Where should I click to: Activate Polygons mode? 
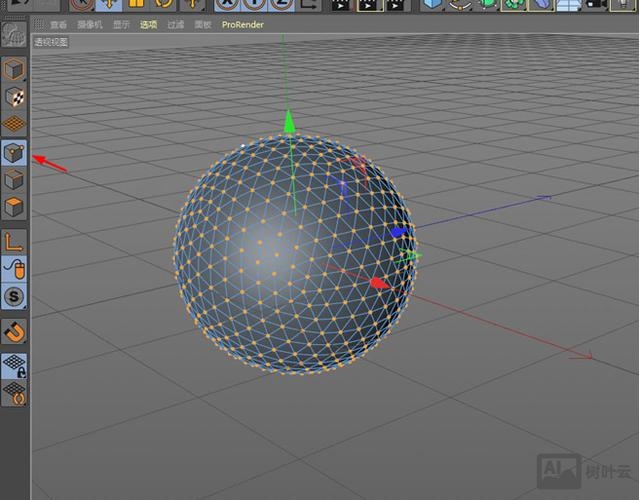click(14, 207)
